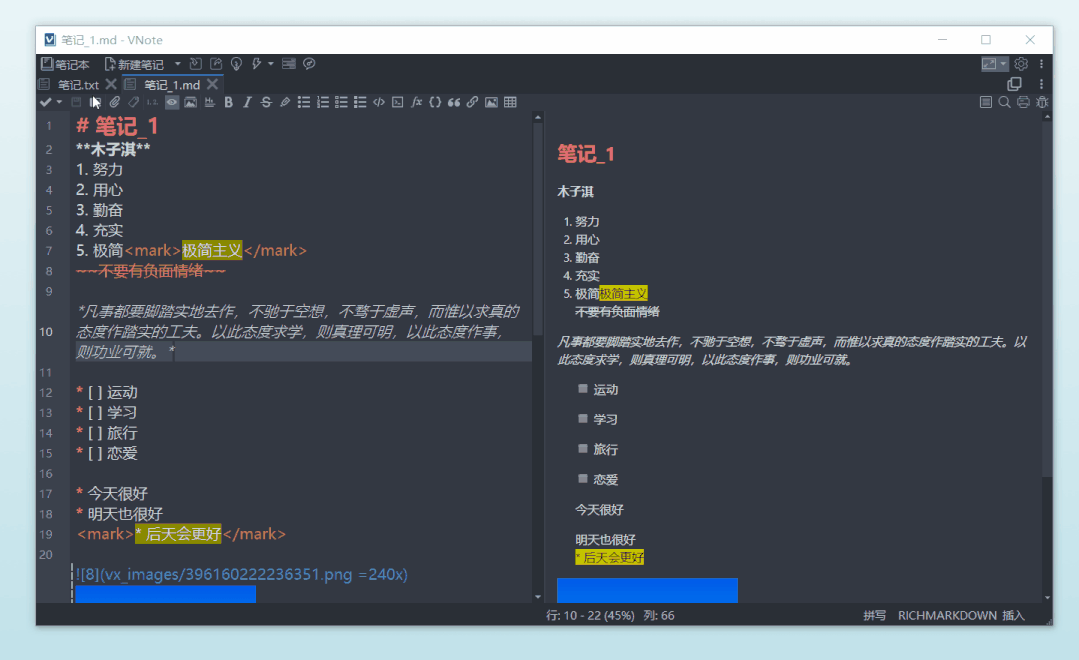Image resolution: width=1079 pixels, height=660 pixels.
Task: Apply bold with the B icon
Action: [x=228, y=103]
